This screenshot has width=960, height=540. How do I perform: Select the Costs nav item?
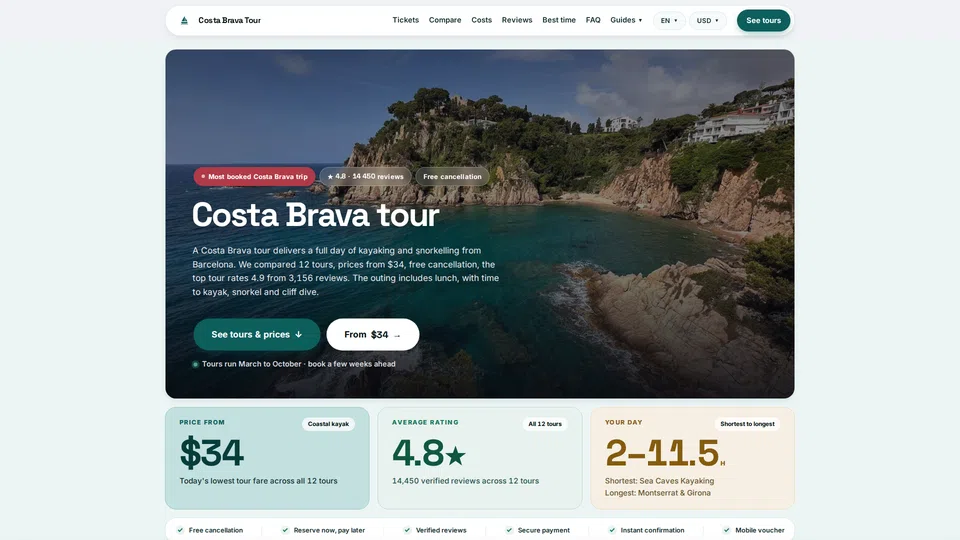click(x=481, y=20)
